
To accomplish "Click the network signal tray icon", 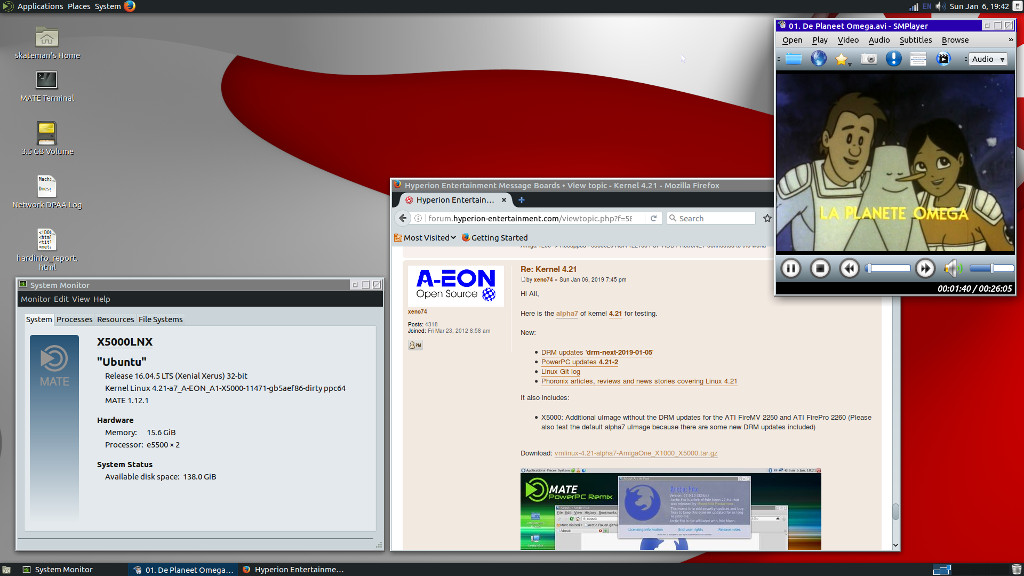I will pos(913,7).
